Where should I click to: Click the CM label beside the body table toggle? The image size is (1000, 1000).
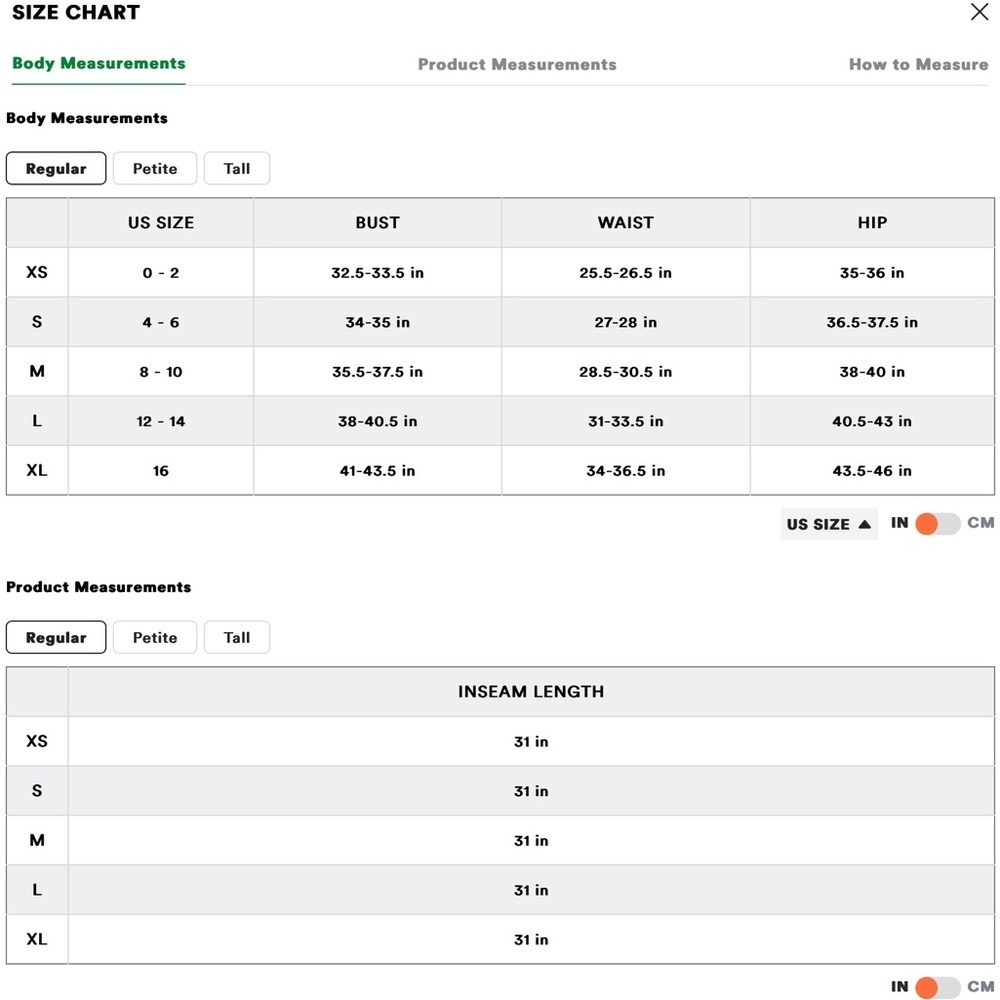point(980,523)
